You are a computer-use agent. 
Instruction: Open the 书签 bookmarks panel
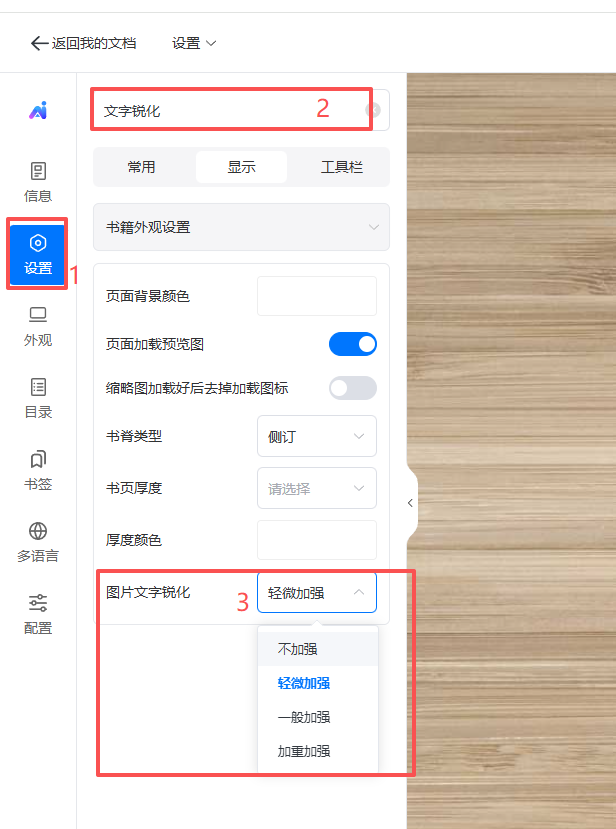coord(38,470)
